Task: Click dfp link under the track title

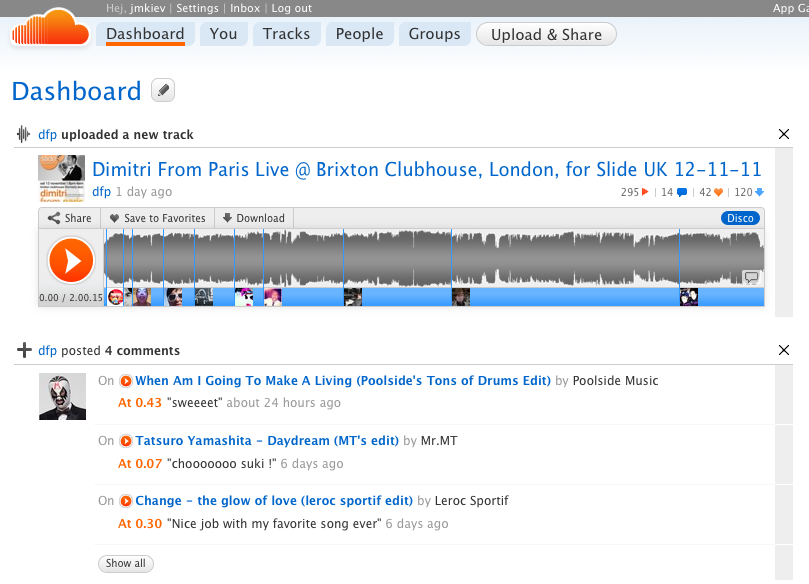Action: tap(101, 192)
